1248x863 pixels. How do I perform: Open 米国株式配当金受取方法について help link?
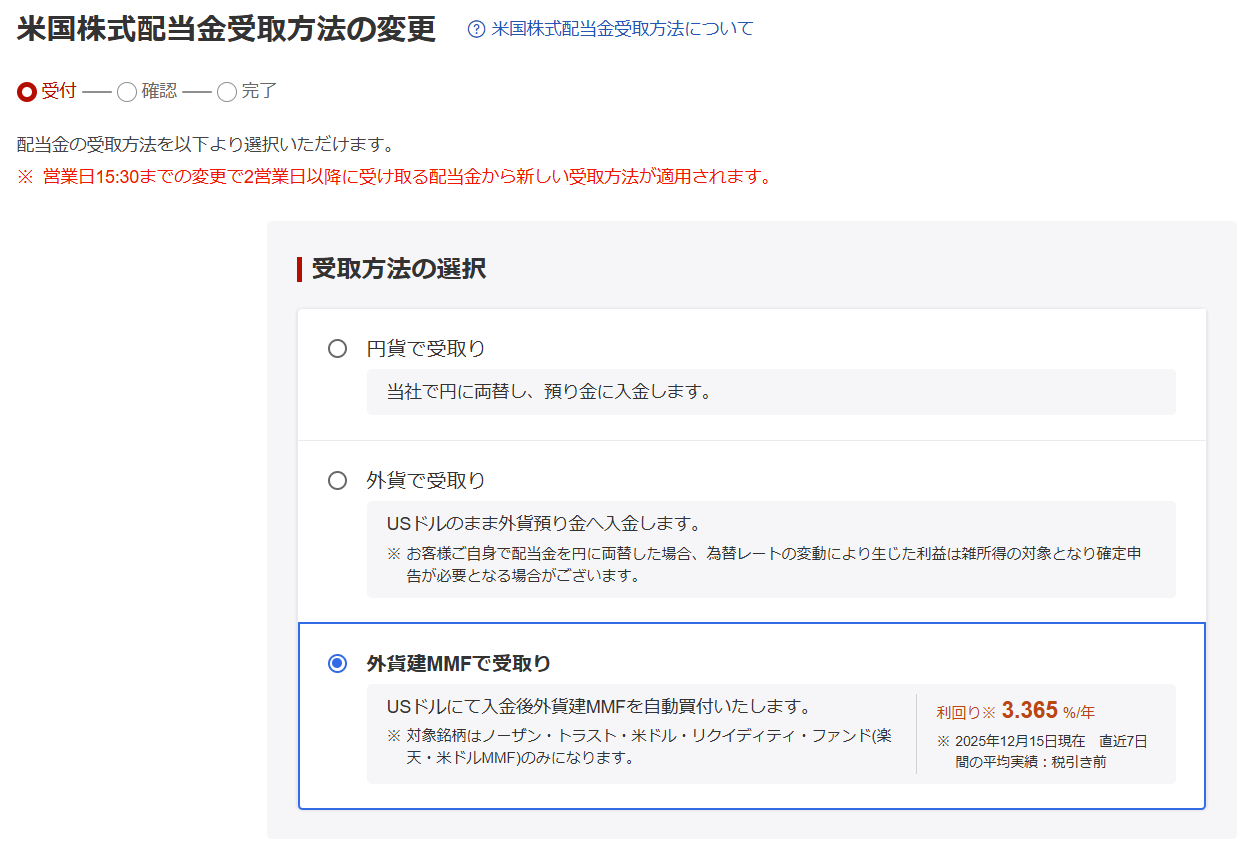622,29
